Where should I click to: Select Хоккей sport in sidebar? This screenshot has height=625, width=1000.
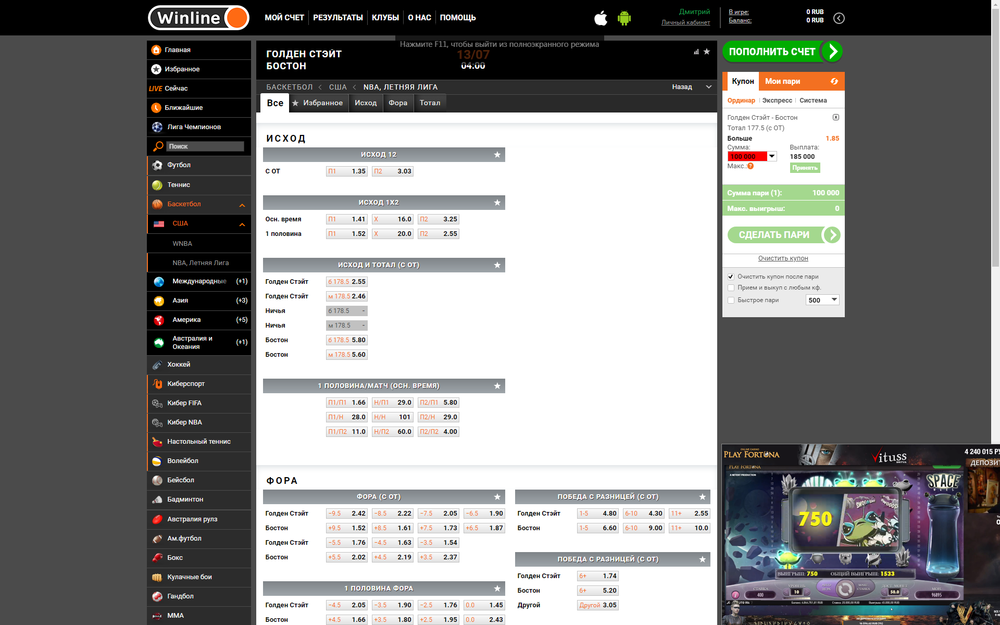coord(199,364)
